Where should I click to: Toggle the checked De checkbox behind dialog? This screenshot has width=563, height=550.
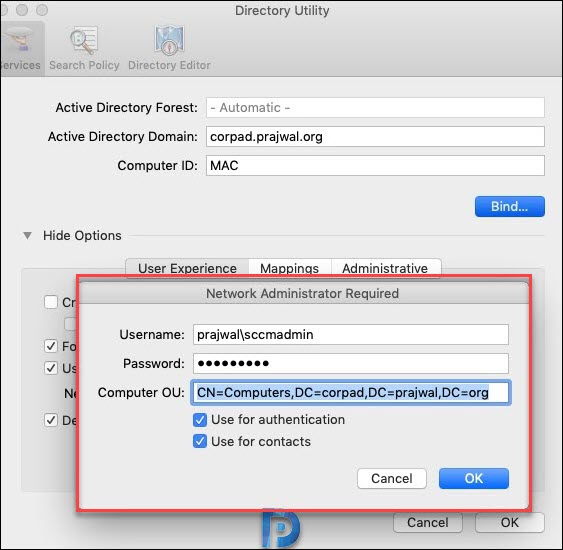[x=51, y=420]
